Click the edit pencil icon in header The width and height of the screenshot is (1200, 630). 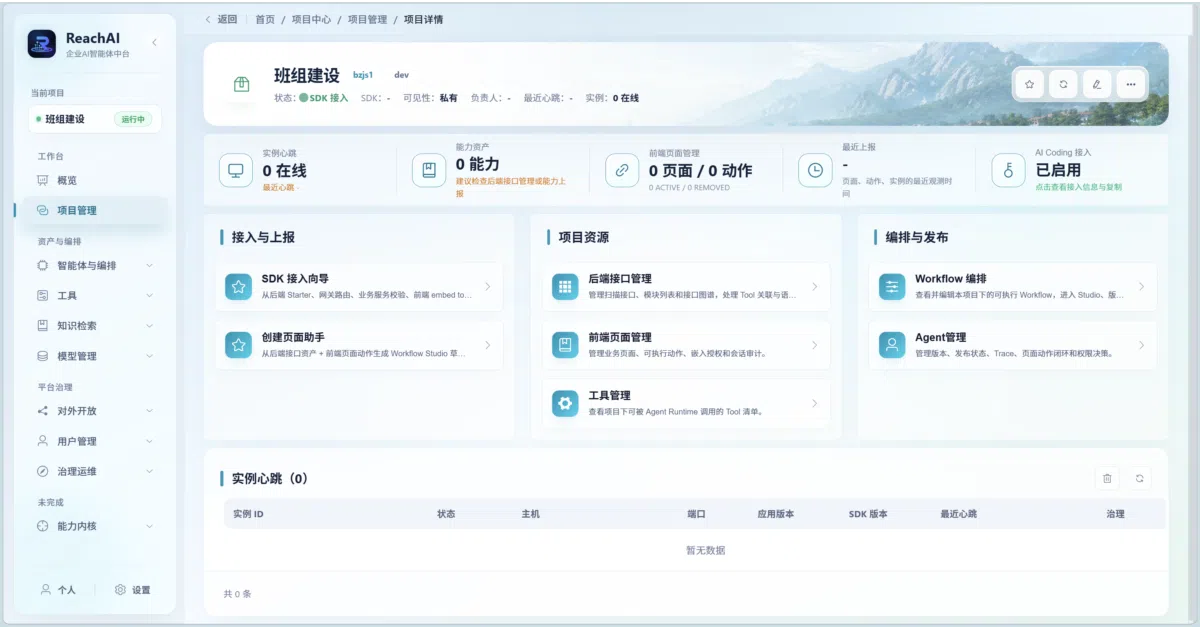[x=1097, y=84]
